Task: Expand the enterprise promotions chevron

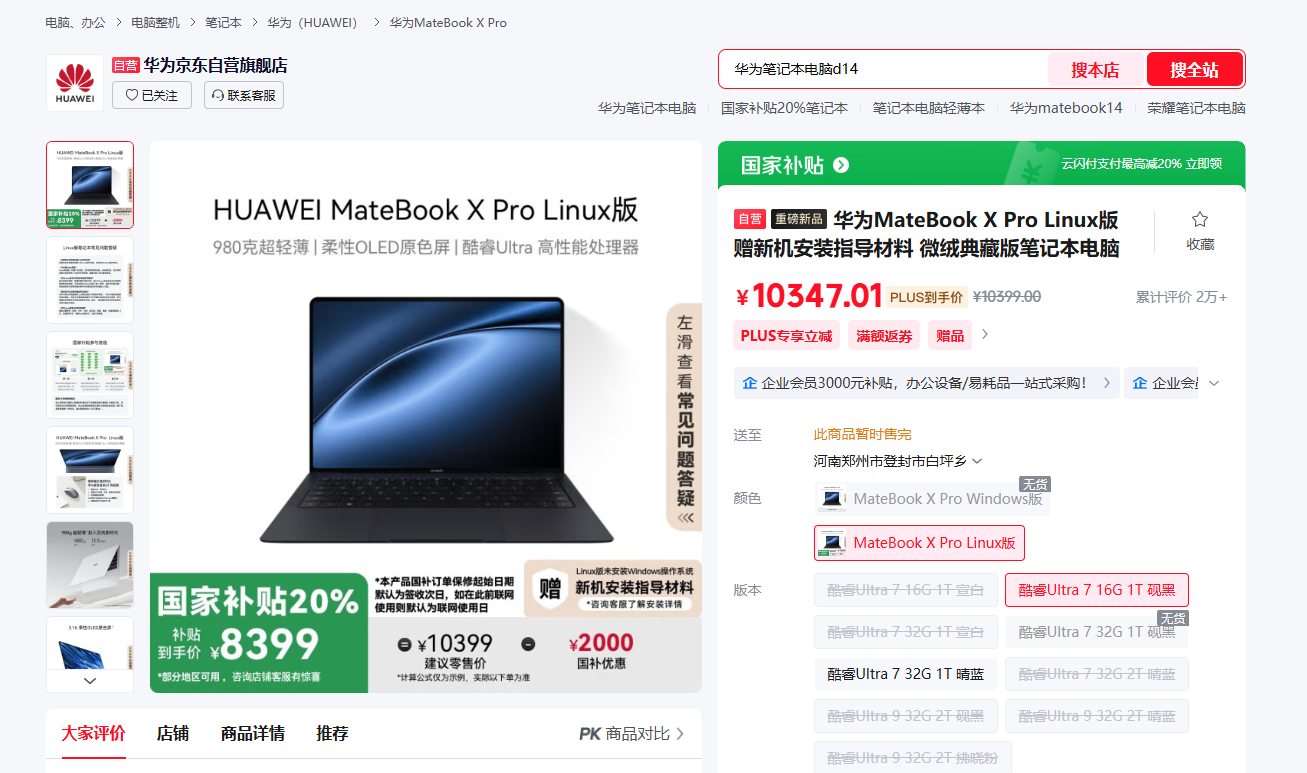Action: [x=1214, y=383]
